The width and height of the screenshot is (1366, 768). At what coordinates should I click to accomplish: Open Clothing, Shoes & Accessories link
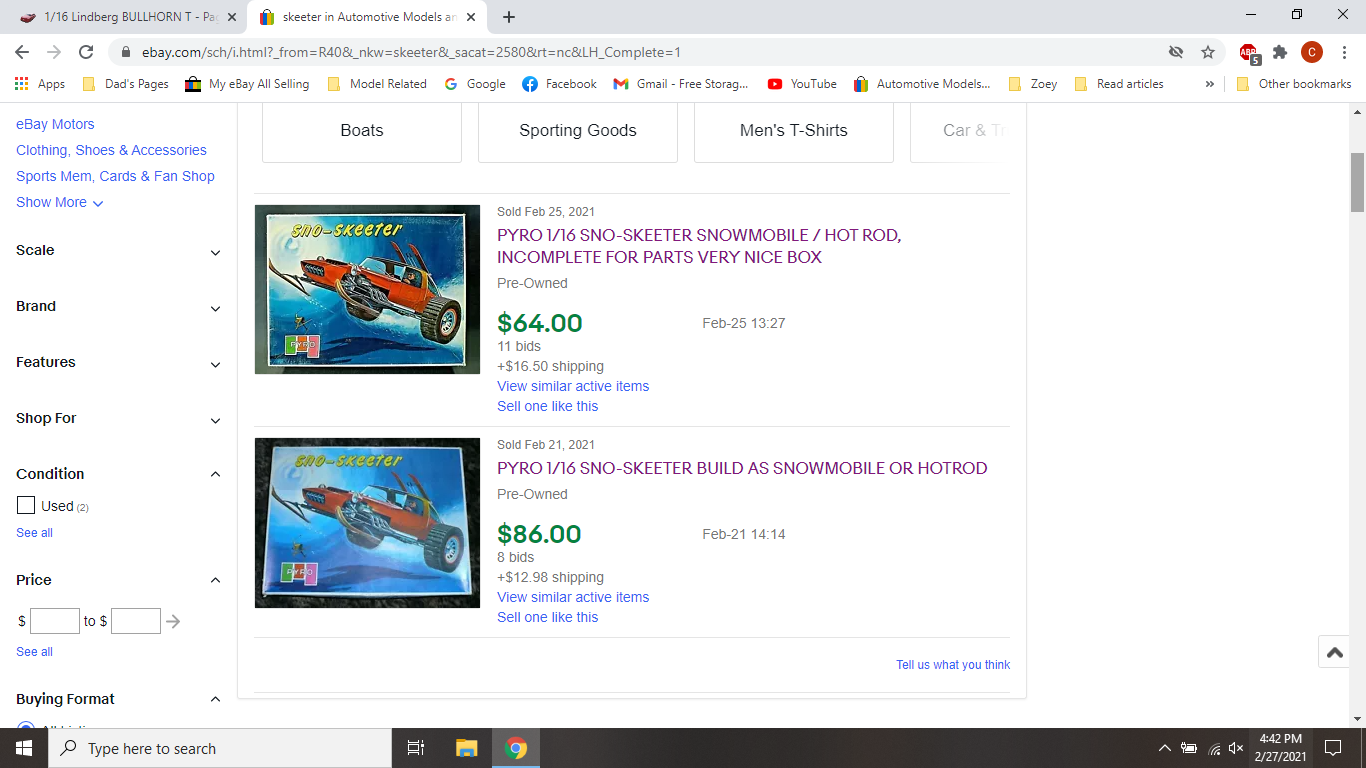111,150
